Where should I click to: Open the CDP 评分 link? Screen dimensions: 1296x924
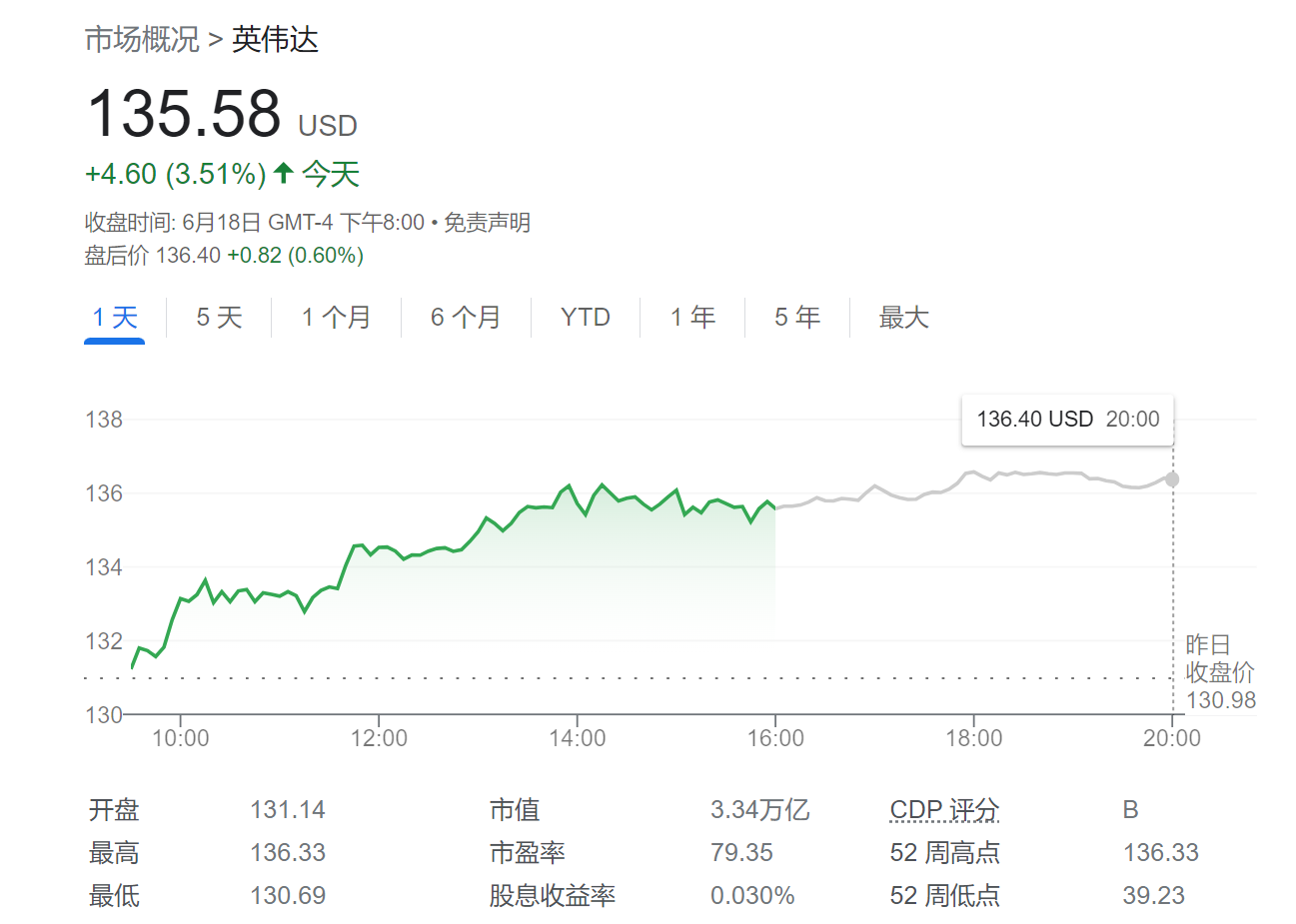click(x=943, y=810)
